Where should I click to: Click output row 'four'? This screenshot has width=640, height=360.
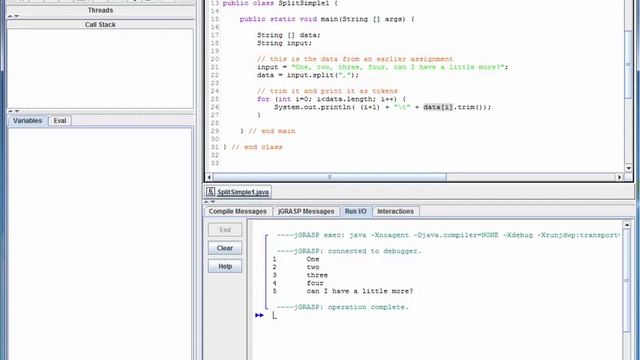tap(315, 283)
